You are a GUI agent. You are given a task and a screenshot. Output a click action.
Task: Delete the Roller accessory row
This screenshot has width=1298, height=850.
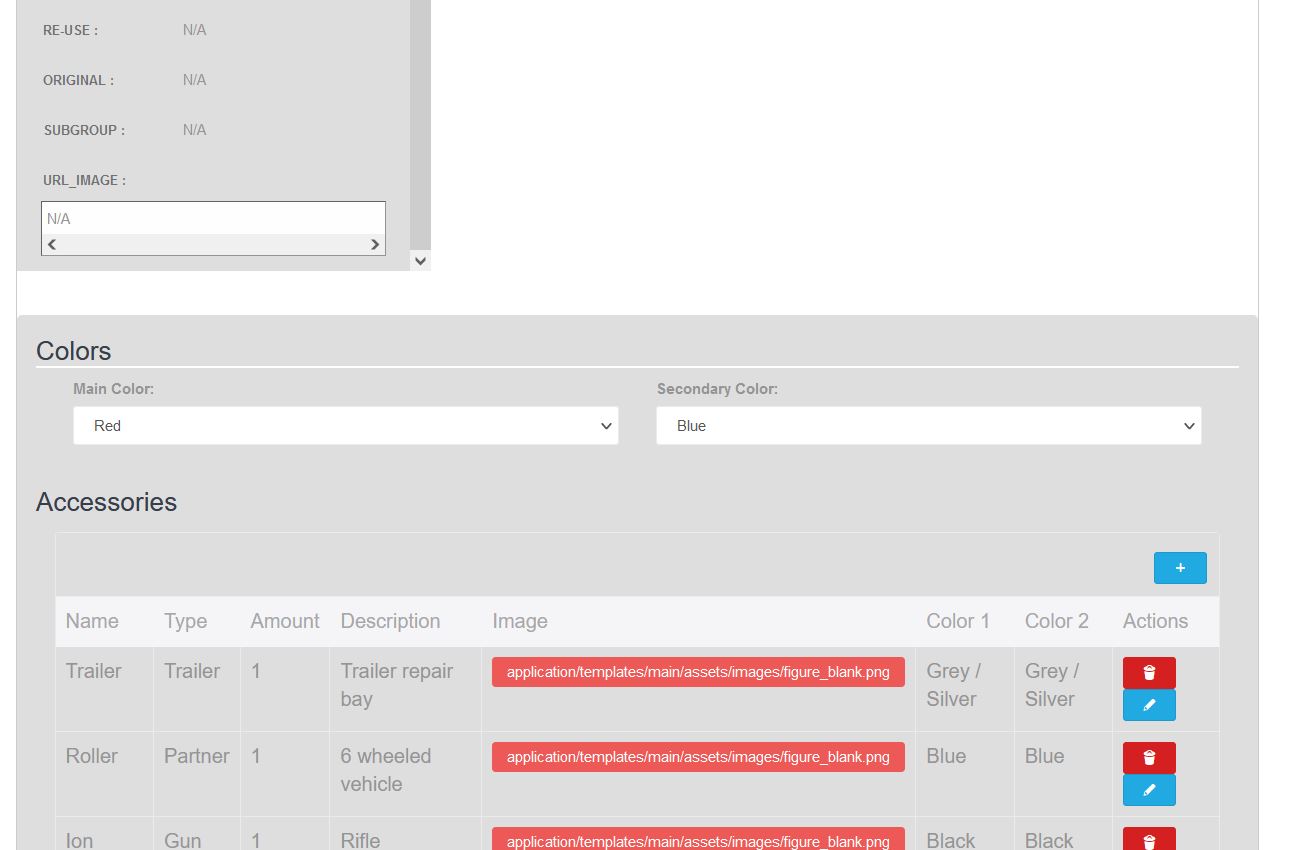point(1149,758)
